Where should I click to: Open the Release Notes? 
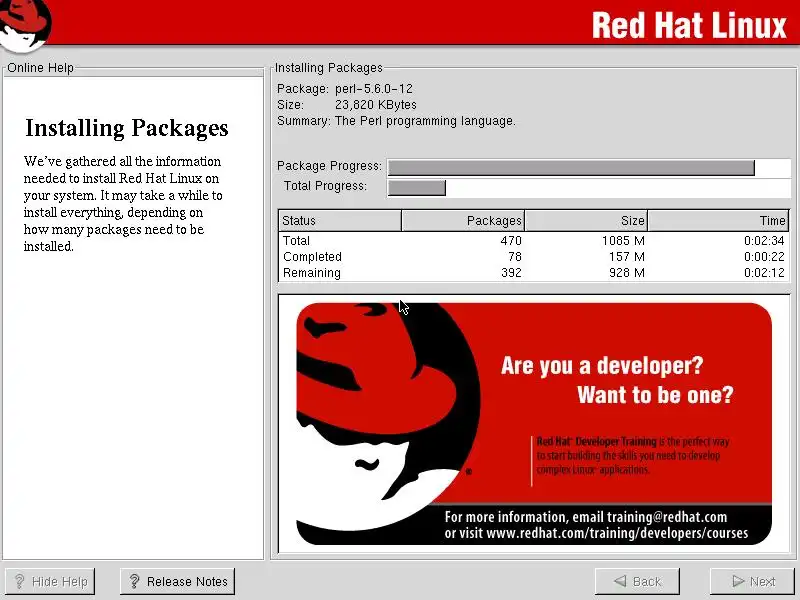click(178, 581)
